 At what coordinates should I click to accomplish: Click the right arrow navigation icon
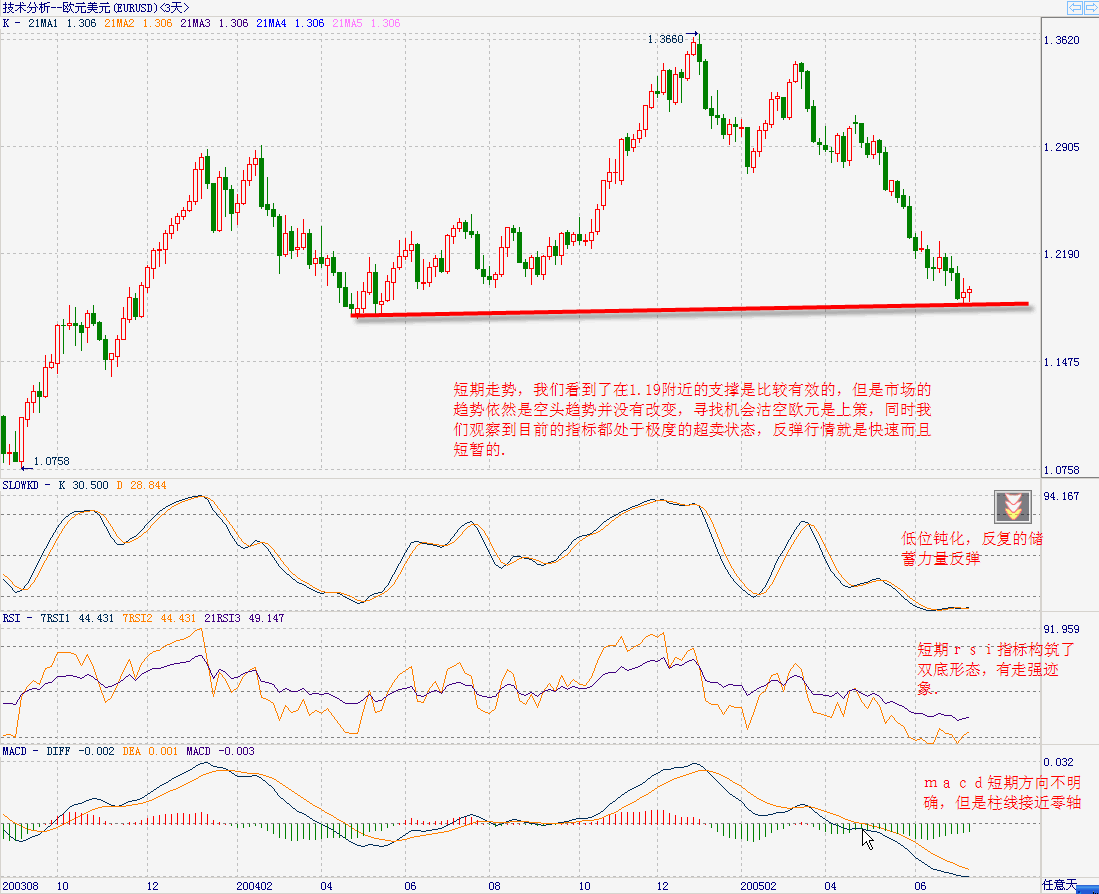point(1091,8)
